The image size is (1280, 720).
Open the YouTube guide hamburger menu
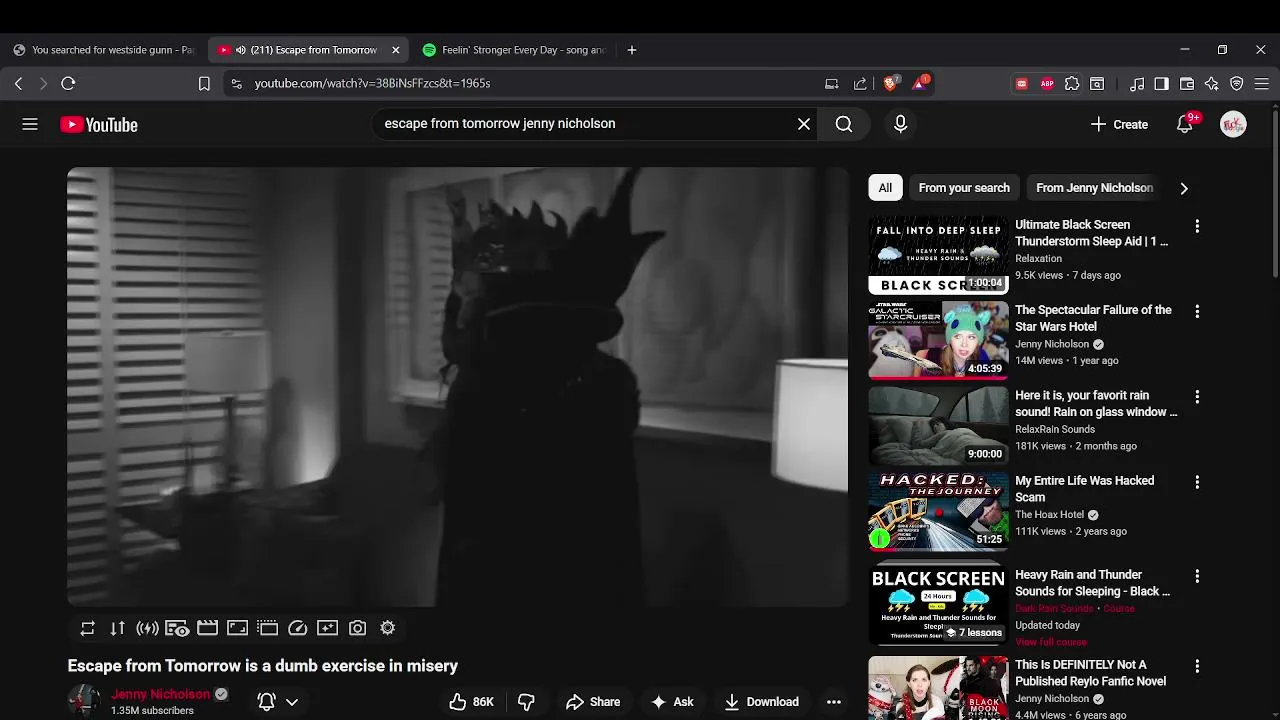[x=30, y=124]
